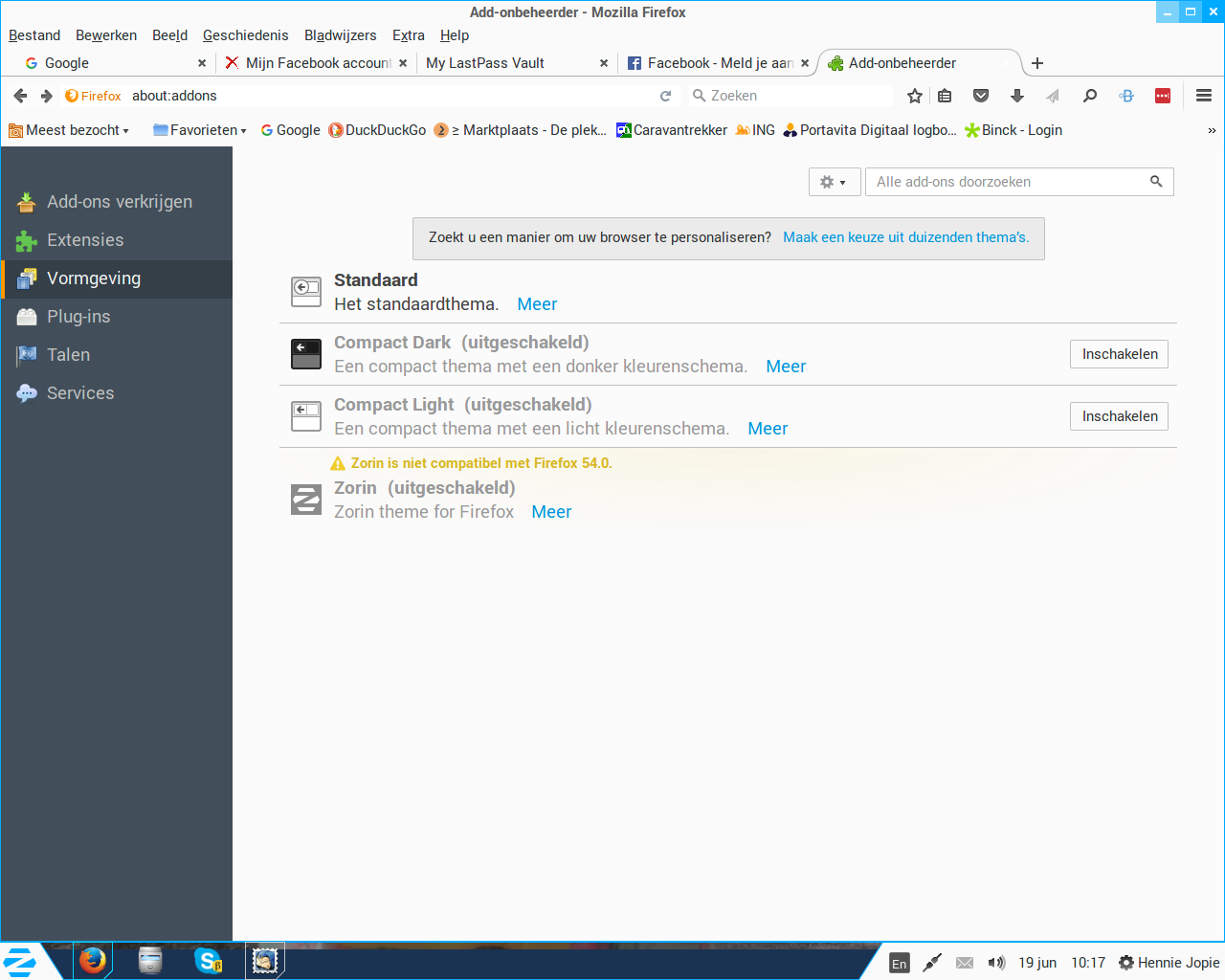The height and width of the screenshot is (980, 1225).
Task: Expand the add-ons tools gear dropdown
Action: click(x=834, y=182)
